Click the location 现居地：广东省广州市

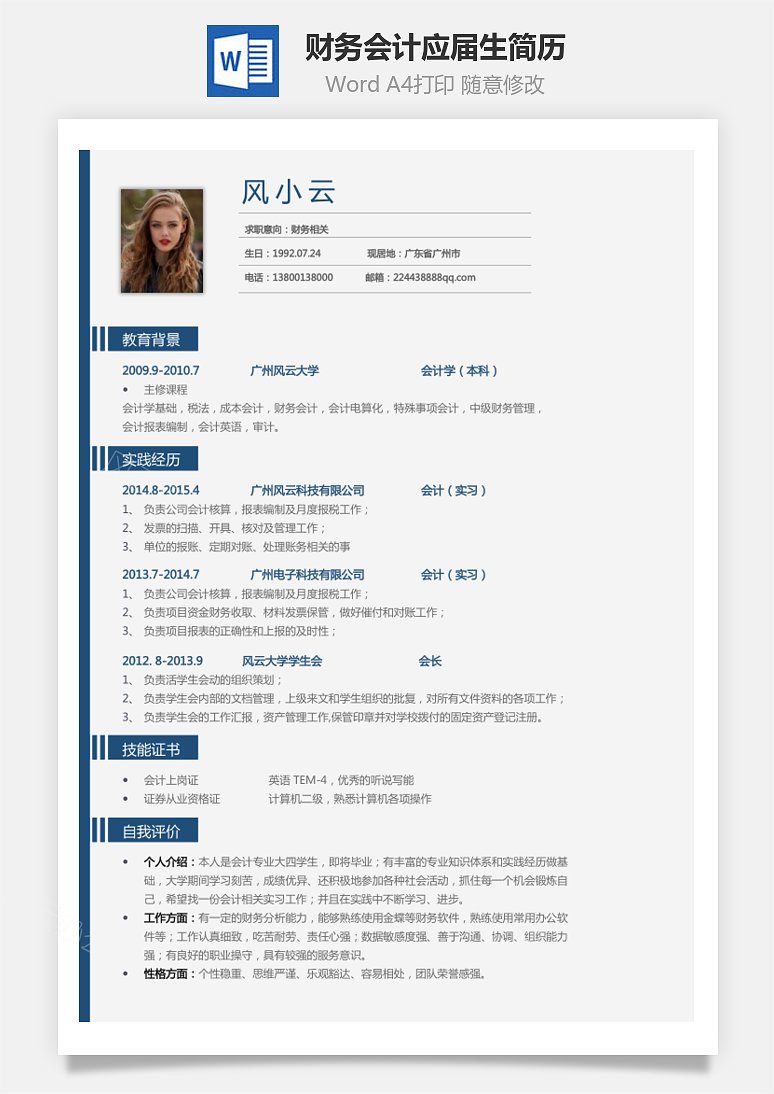[x=414, y=253]
